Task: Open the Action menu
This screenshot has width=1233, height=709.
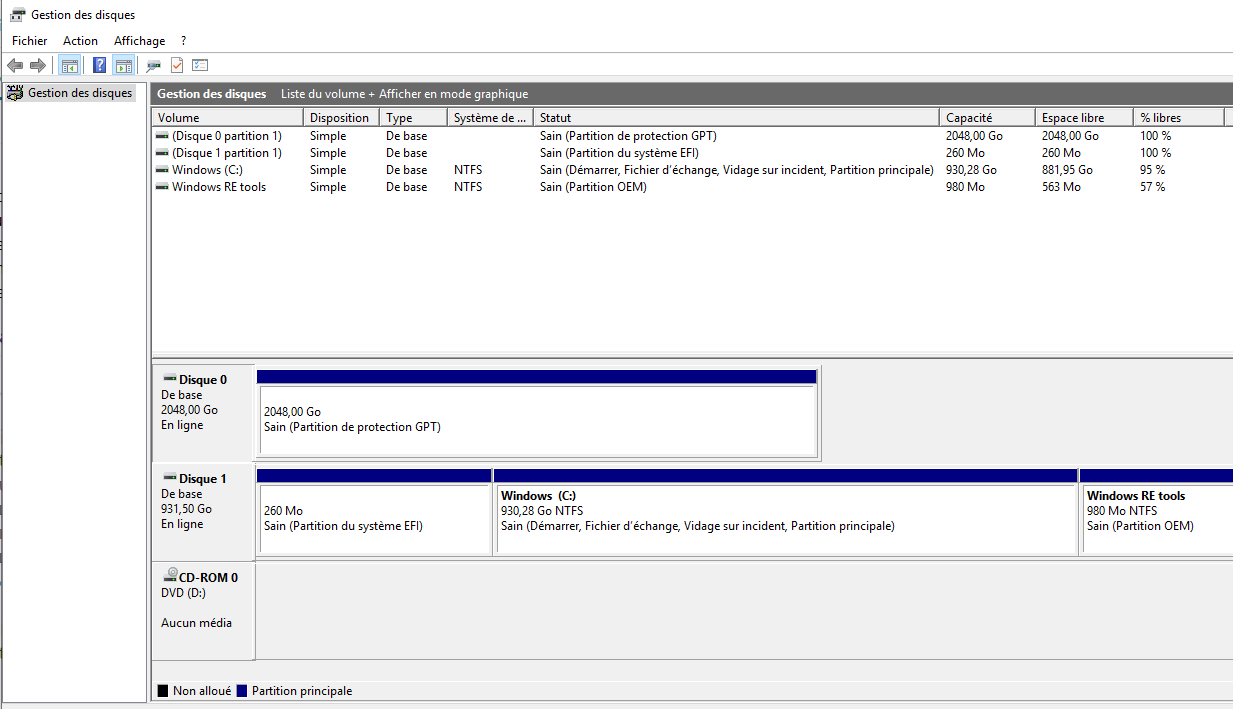Action: click(x=80, y=41)
